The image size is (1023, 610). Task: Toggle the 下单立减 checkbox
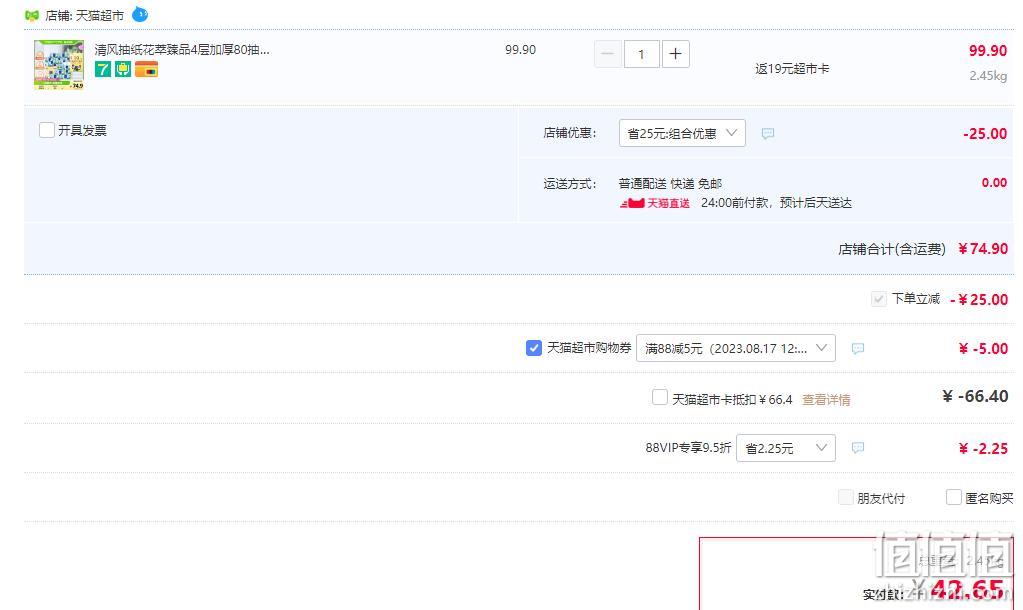(879, 299)
